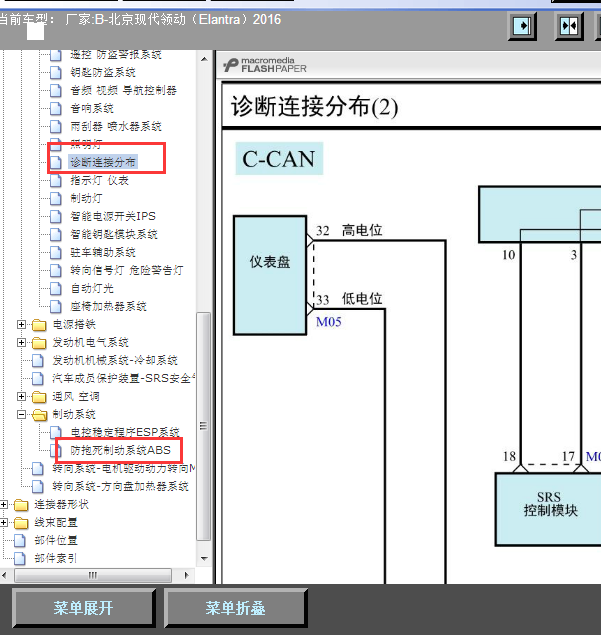601x635 pixels.
Task: Click the 厂家:B-北京现代领动 vehicle model text
Action: 173,19
